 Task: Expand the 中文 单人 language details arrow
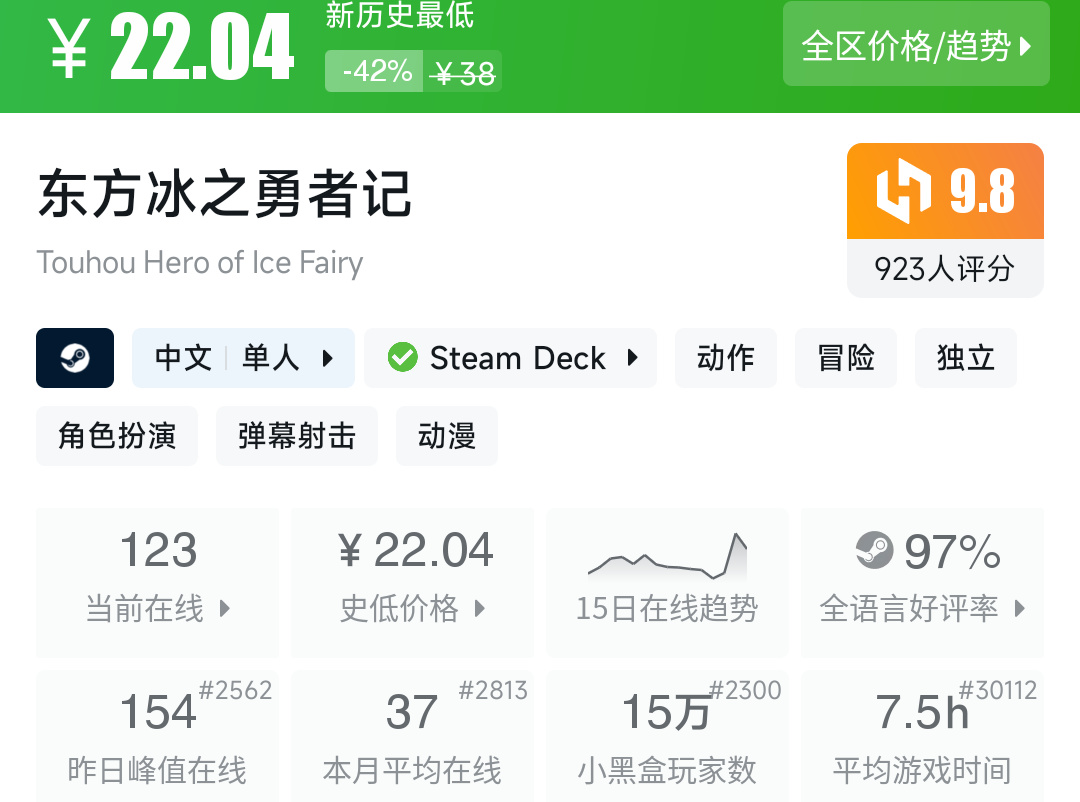pyautogui.click(x=328, y=358)
